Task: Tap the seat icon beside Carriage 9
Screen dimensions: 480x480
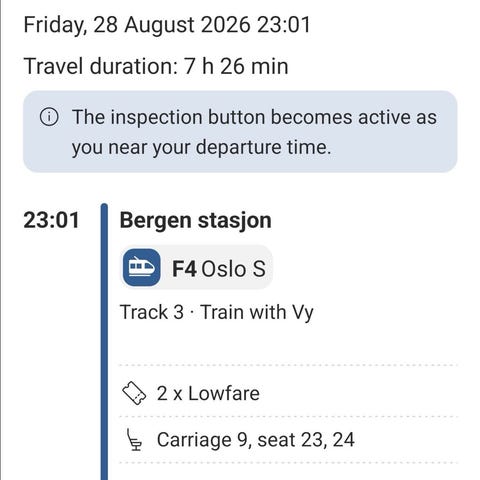Action: click(134, 440)
